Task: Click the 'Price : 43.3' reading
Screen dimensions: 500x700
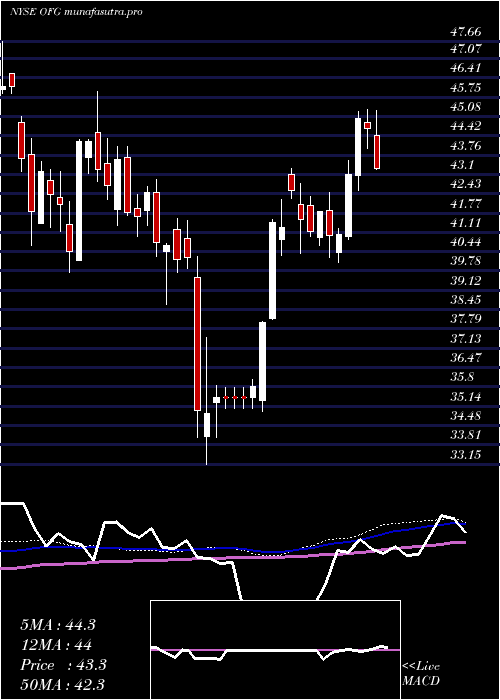Action: pos(63,665)
